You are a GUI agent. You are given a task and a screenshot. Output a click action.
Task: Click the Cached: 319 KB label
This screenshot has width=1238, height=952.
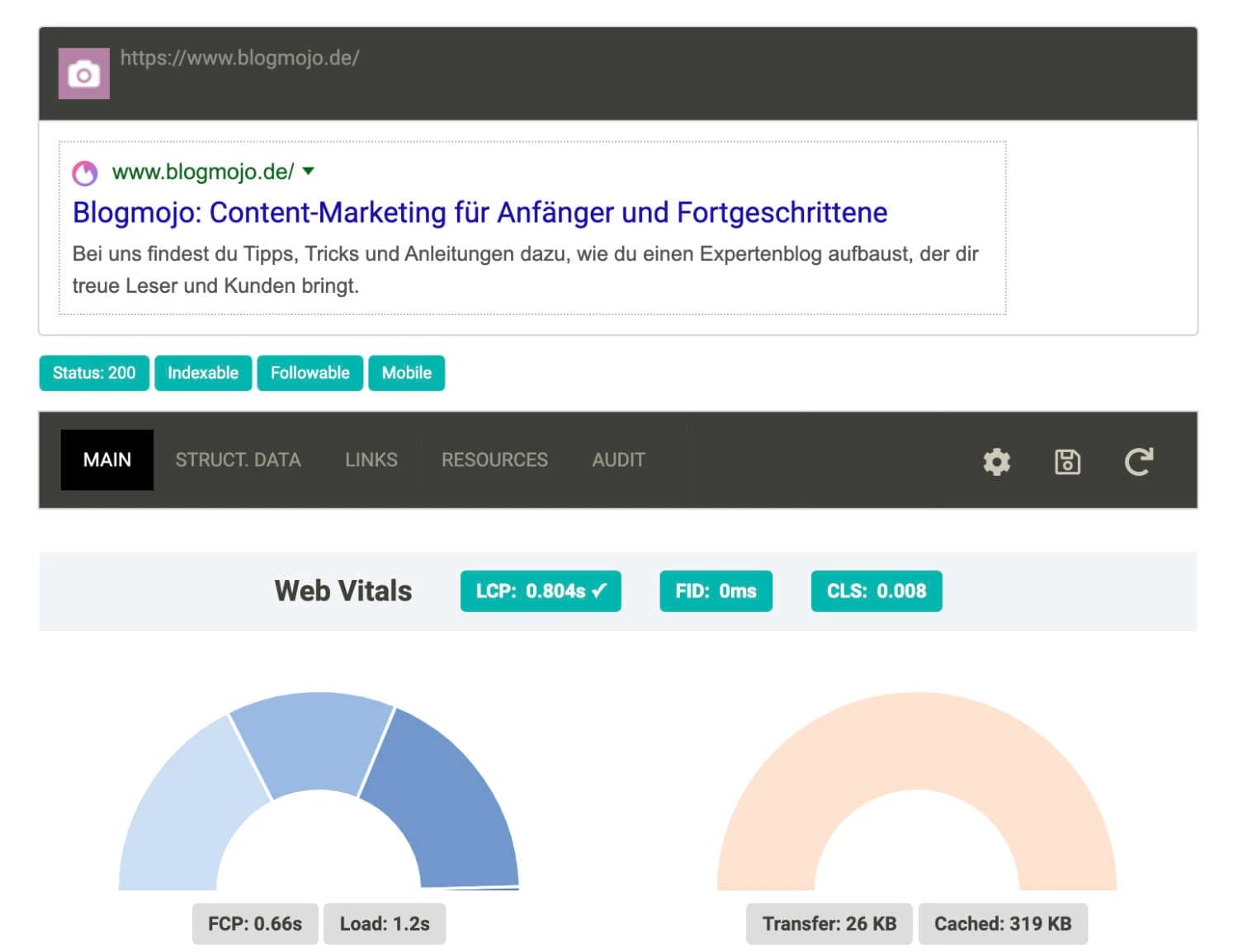[x=1002, y=924]
